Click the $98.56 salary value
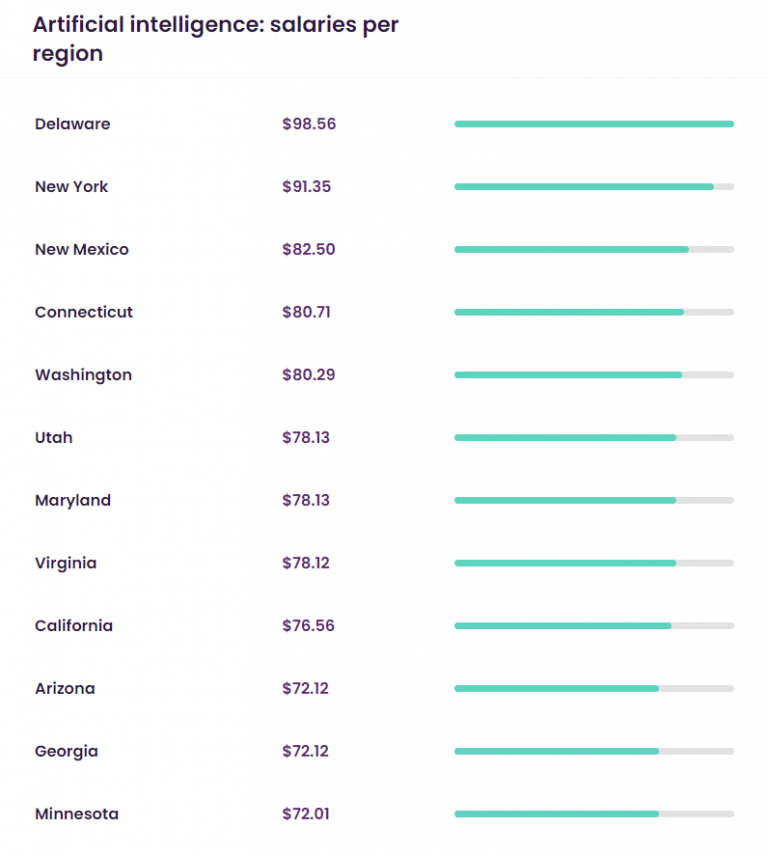Image resolution: width=768 pixels, height=855 pixels. point(308,124)
